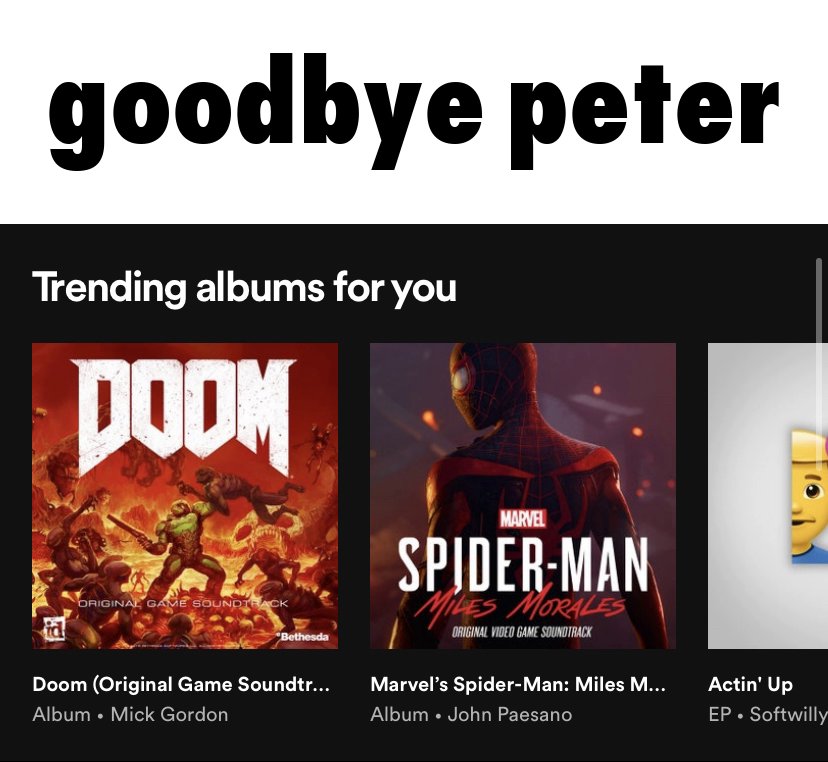Click Marvel's Spider-Man: Miles M... title

(518, 684)
